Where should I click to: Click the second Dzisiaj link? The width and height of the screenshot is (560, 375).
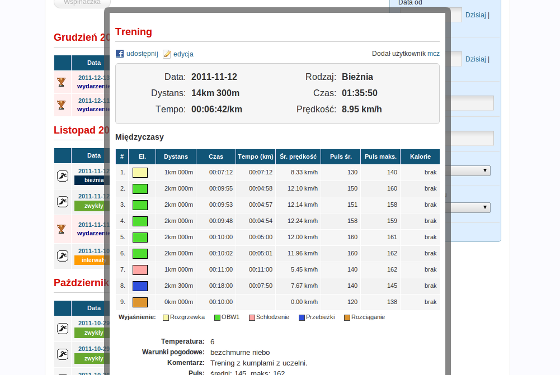click(x=476, y=59)
